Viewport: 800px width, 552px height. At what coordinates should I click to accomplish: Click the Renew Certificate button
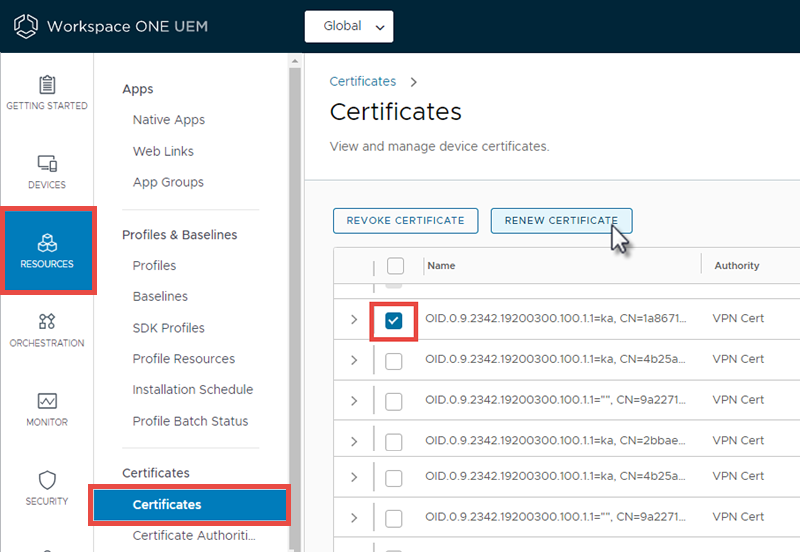pos(561,221)
